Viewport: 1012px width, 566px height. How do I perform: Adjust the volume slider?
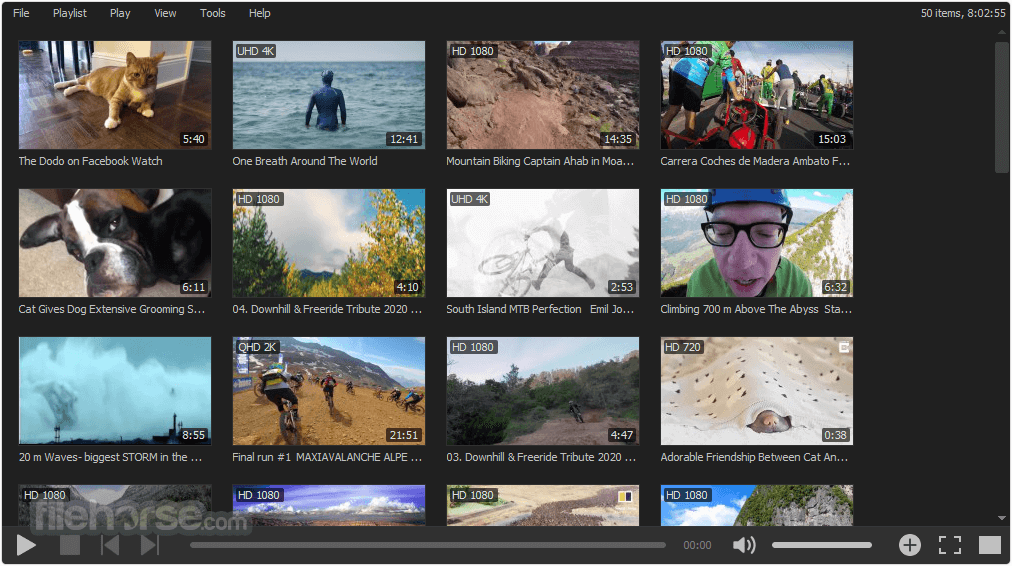coord(822,545)
